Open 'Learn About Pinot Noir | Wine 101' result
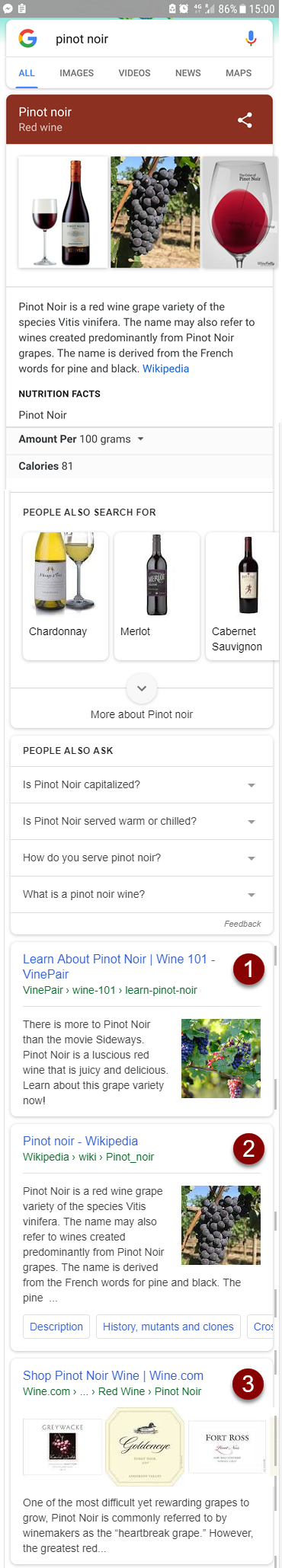Screen dimensions: 282x1568 tap(119, 966)
